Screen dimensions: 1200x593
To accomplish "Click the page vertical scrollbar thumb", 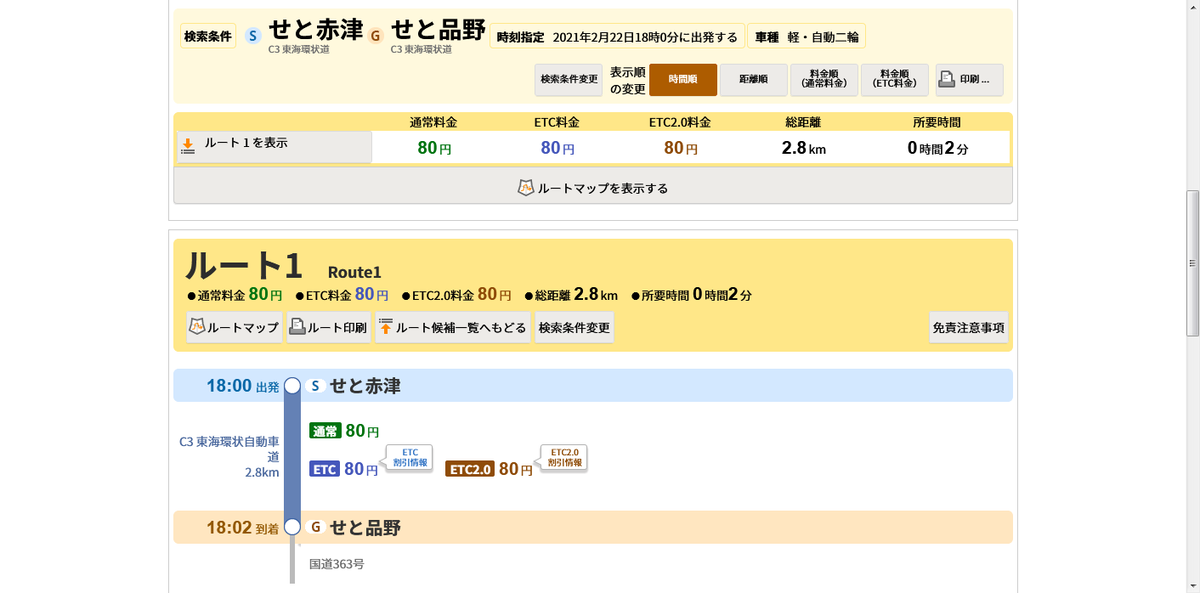I will point(1191,262).
